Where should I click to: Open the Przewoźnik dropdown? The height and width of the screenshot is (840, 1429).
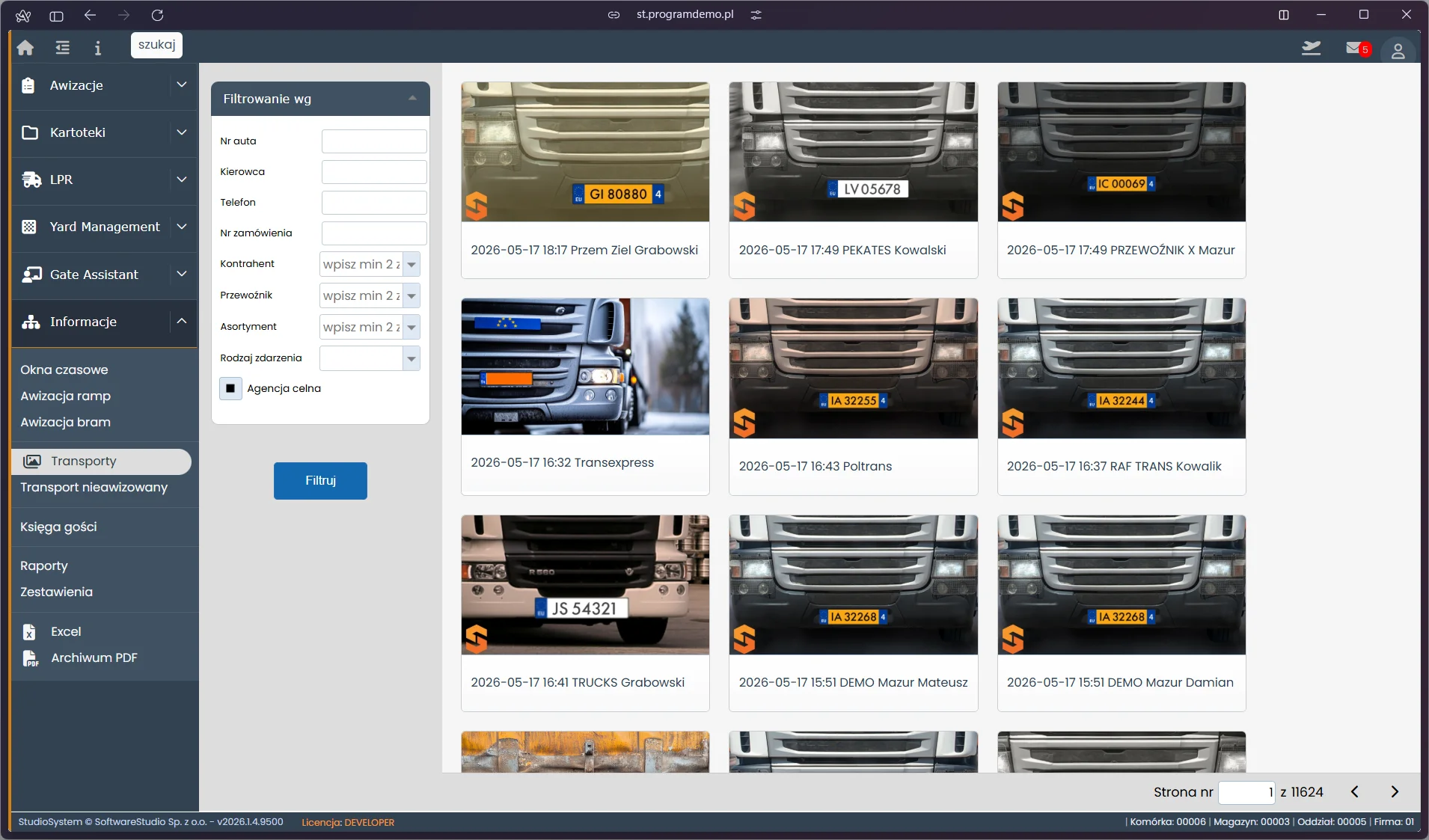point(411,295)
